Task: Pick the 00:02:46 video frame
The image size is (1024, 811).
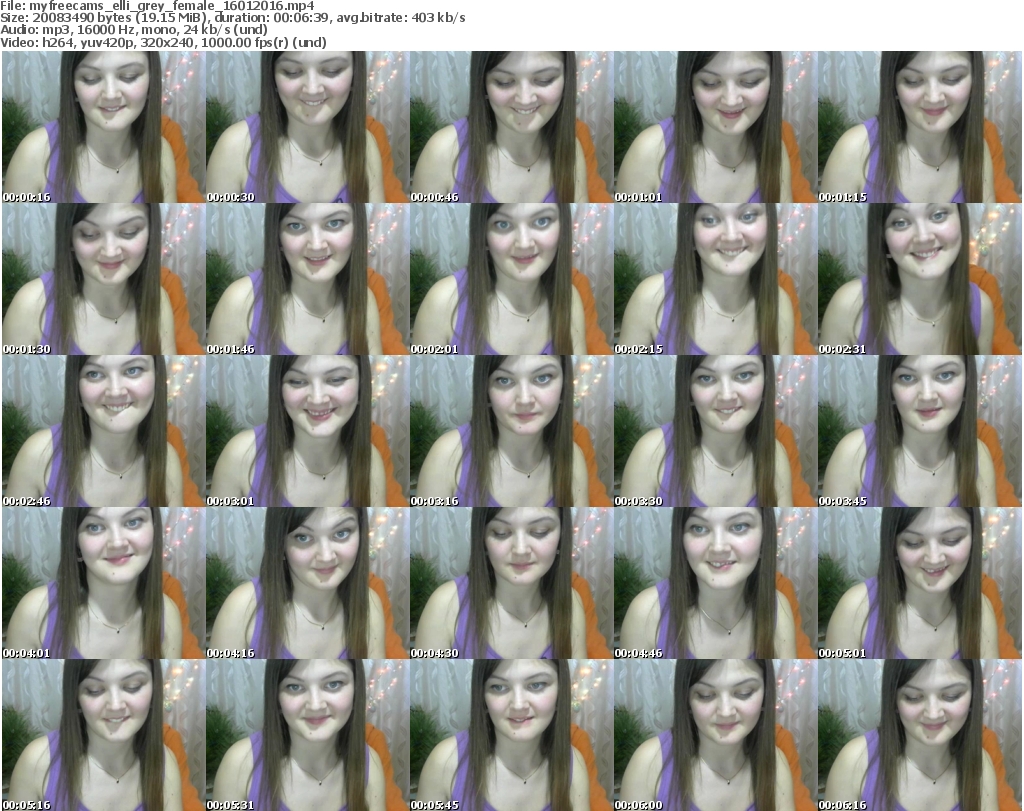Action: (104, 432)
